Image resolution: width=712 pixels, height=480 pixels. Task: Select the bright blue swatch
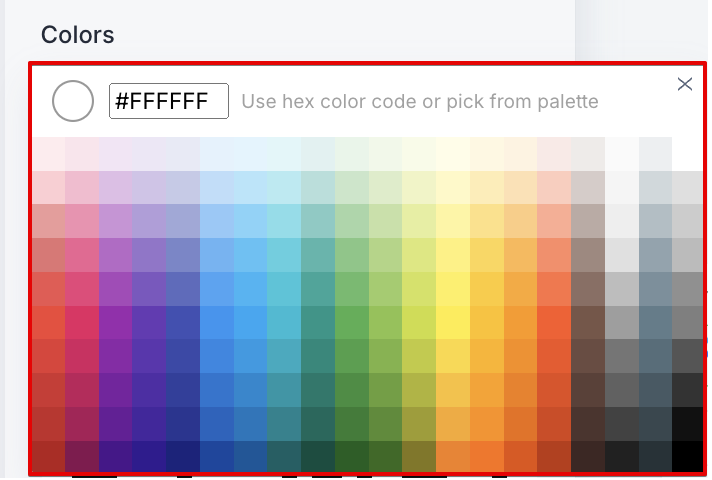pos(216,321)
